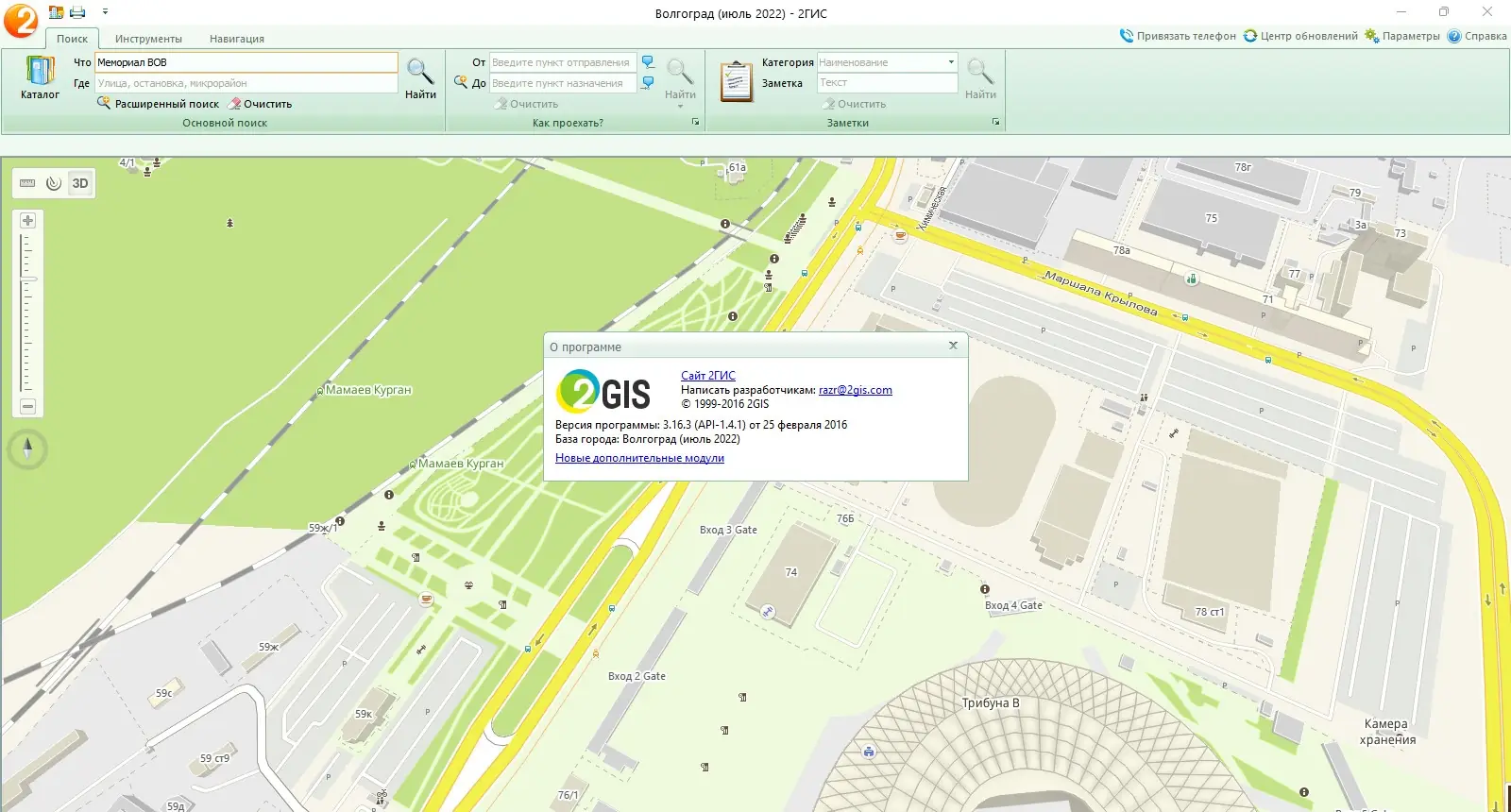Zoom in the map with plus button

pos(27,220)
